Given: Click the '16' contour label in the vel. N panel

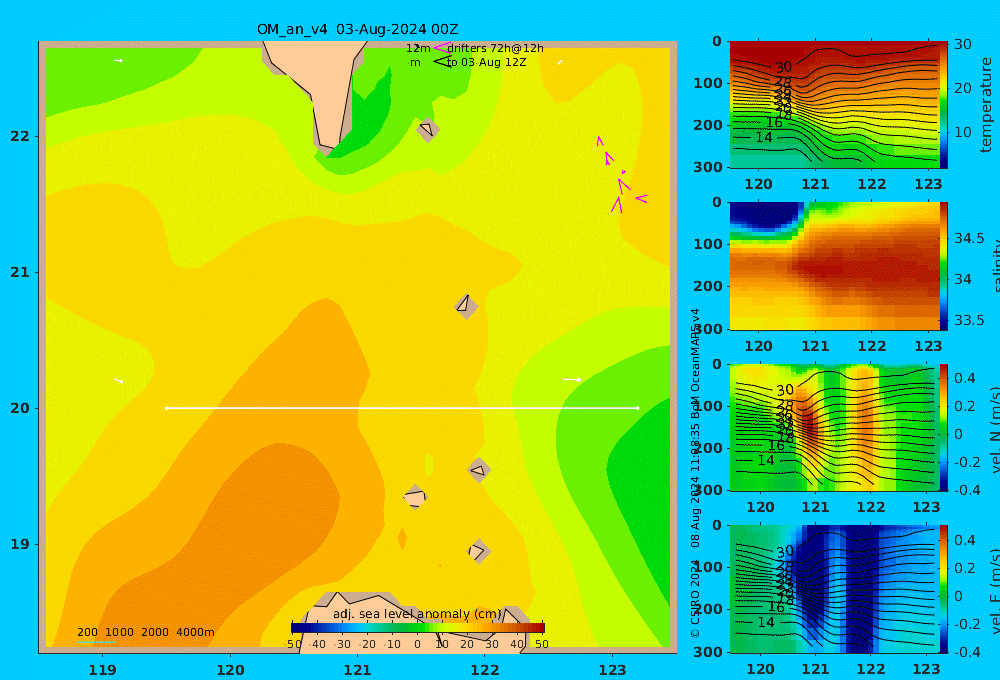Looking at the screenshot, I should pos(776,445).
